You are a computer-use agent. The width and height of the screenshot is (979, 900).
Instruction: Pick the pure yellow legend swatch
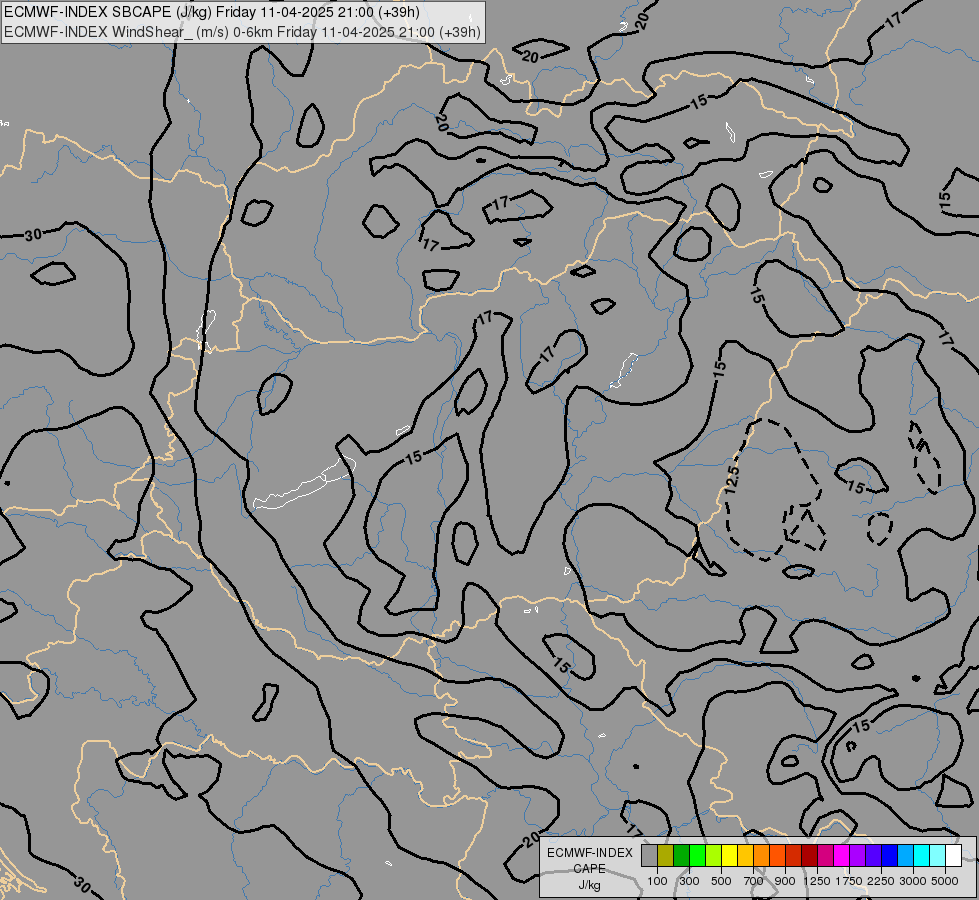729,855
